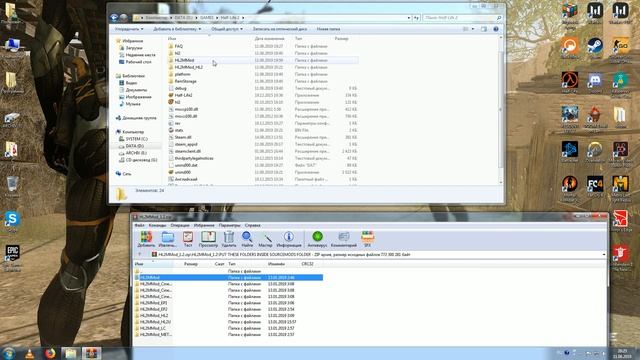
Task: Sort WinRAR list by Размер column header
Action: tap(191, 264)
